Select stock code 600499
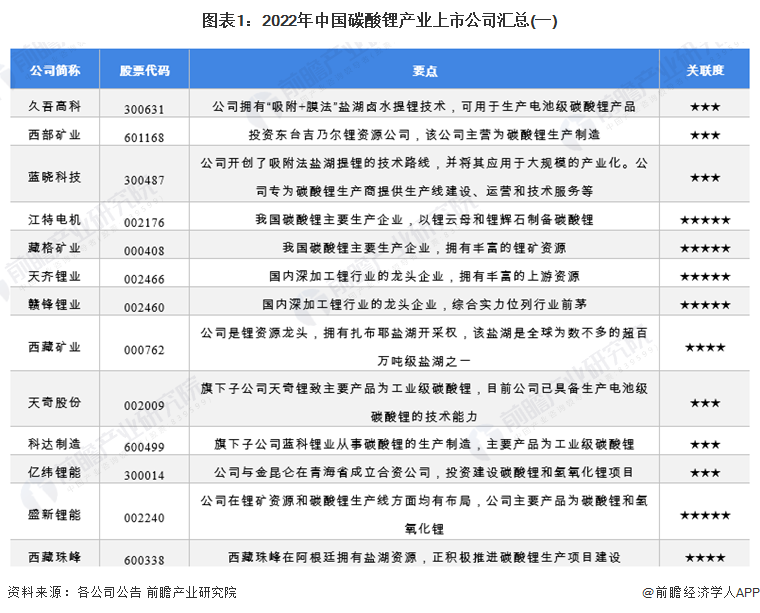This screenshot has height=613, width=760. click(x=144, y=447)
